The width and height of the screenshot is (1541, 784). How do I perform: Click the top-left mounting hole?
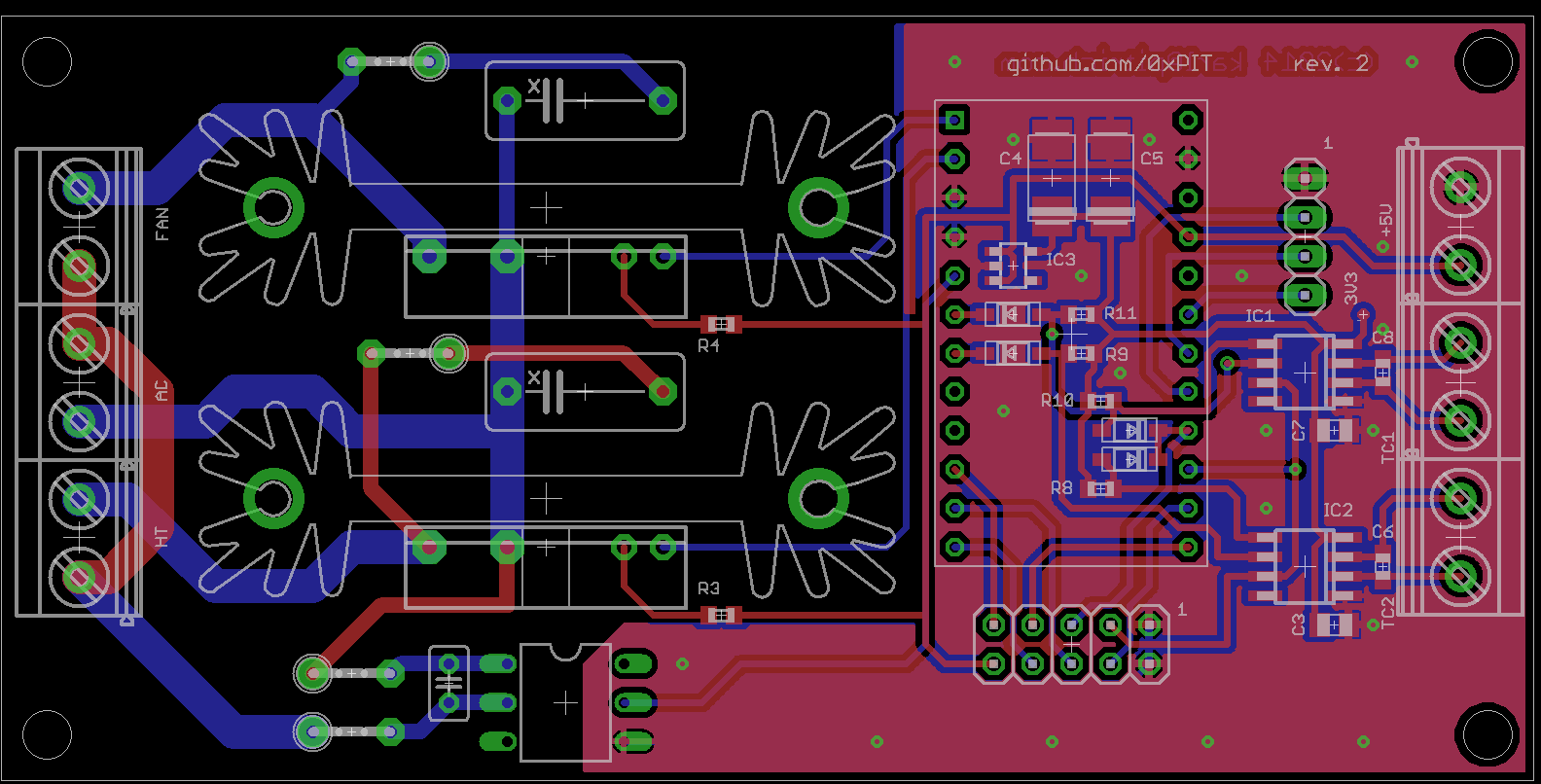click(47, 61)
